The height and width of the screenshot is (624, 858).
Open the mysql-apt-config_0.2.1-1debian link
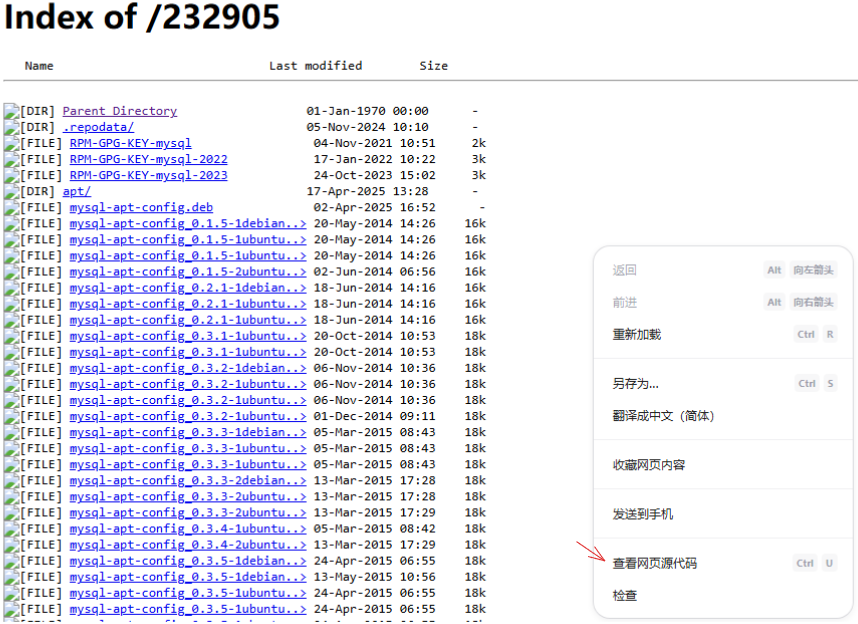point(188,288)
